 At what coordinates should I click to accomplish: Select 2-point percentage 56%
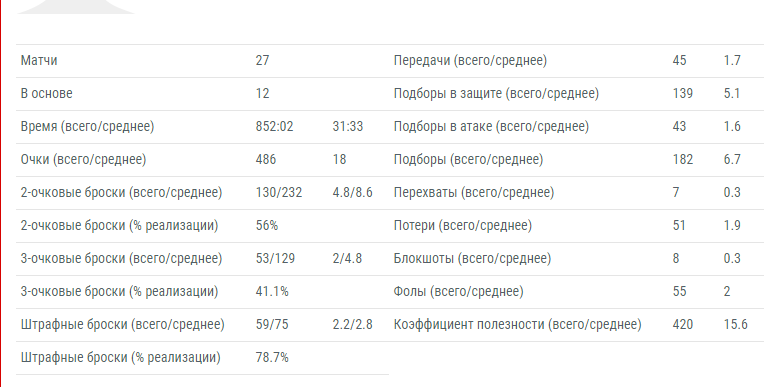click(x=267, y=225)
